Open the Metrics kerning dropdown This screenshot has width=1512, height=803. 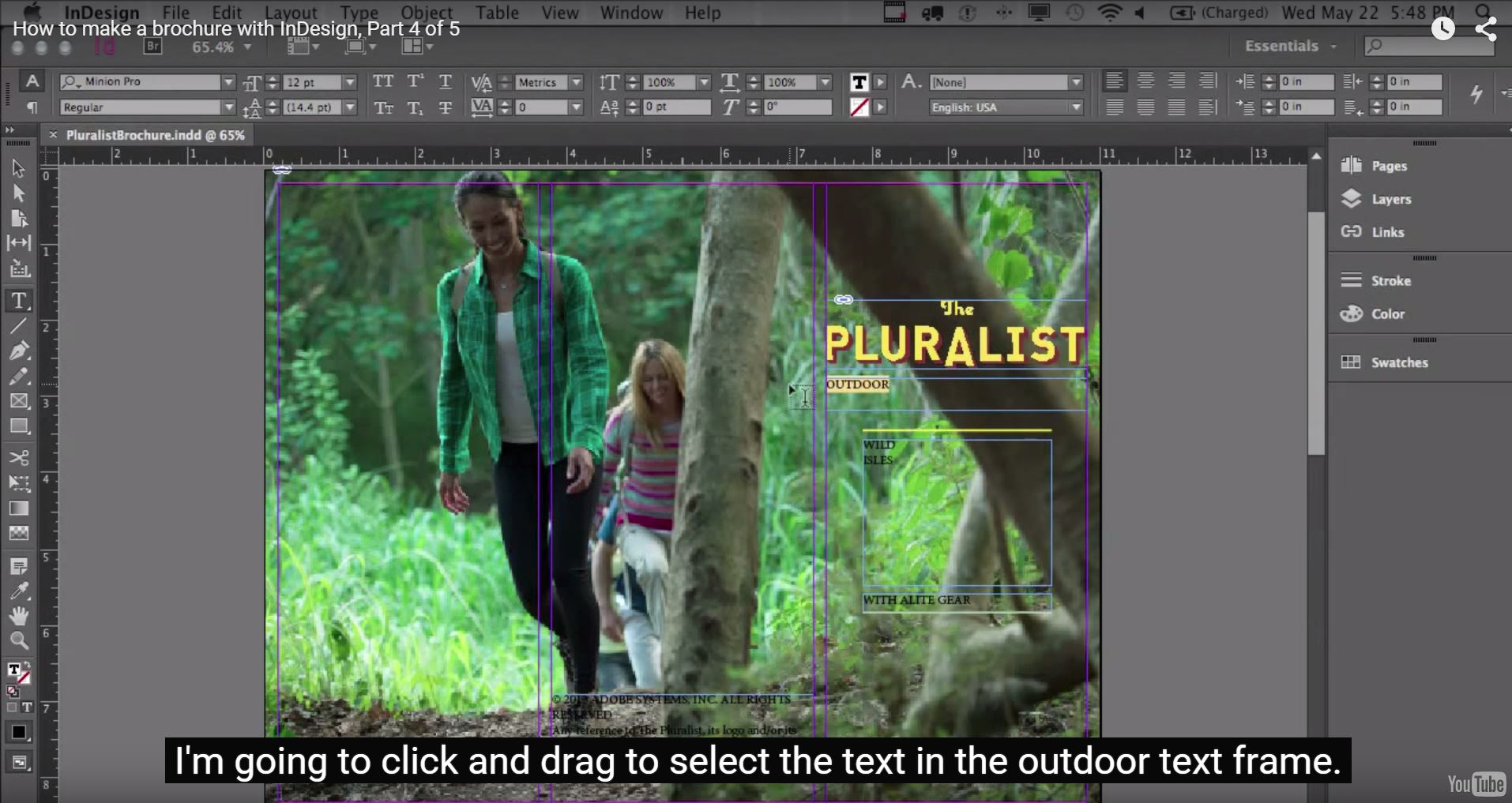coord(577,82)
